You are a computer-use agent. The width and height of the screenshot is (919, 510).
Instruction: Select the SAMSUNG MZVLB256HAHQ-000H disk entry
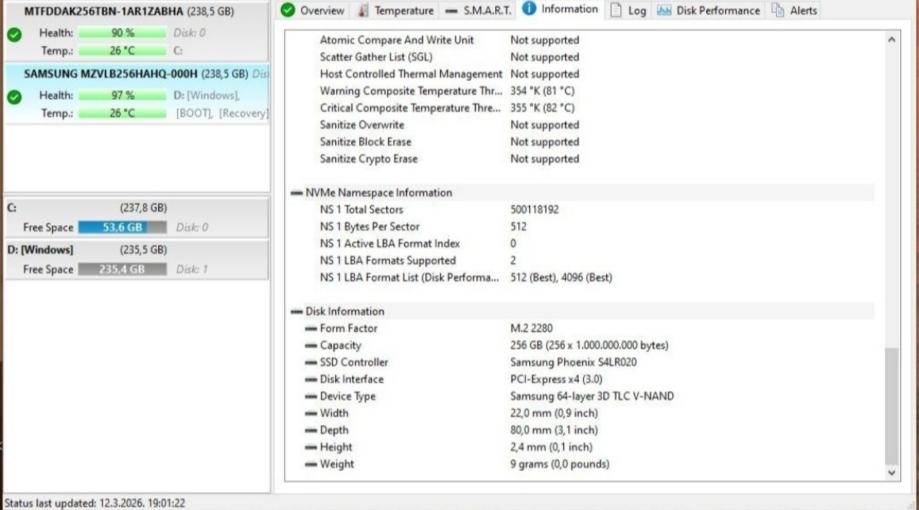[137, 94]
